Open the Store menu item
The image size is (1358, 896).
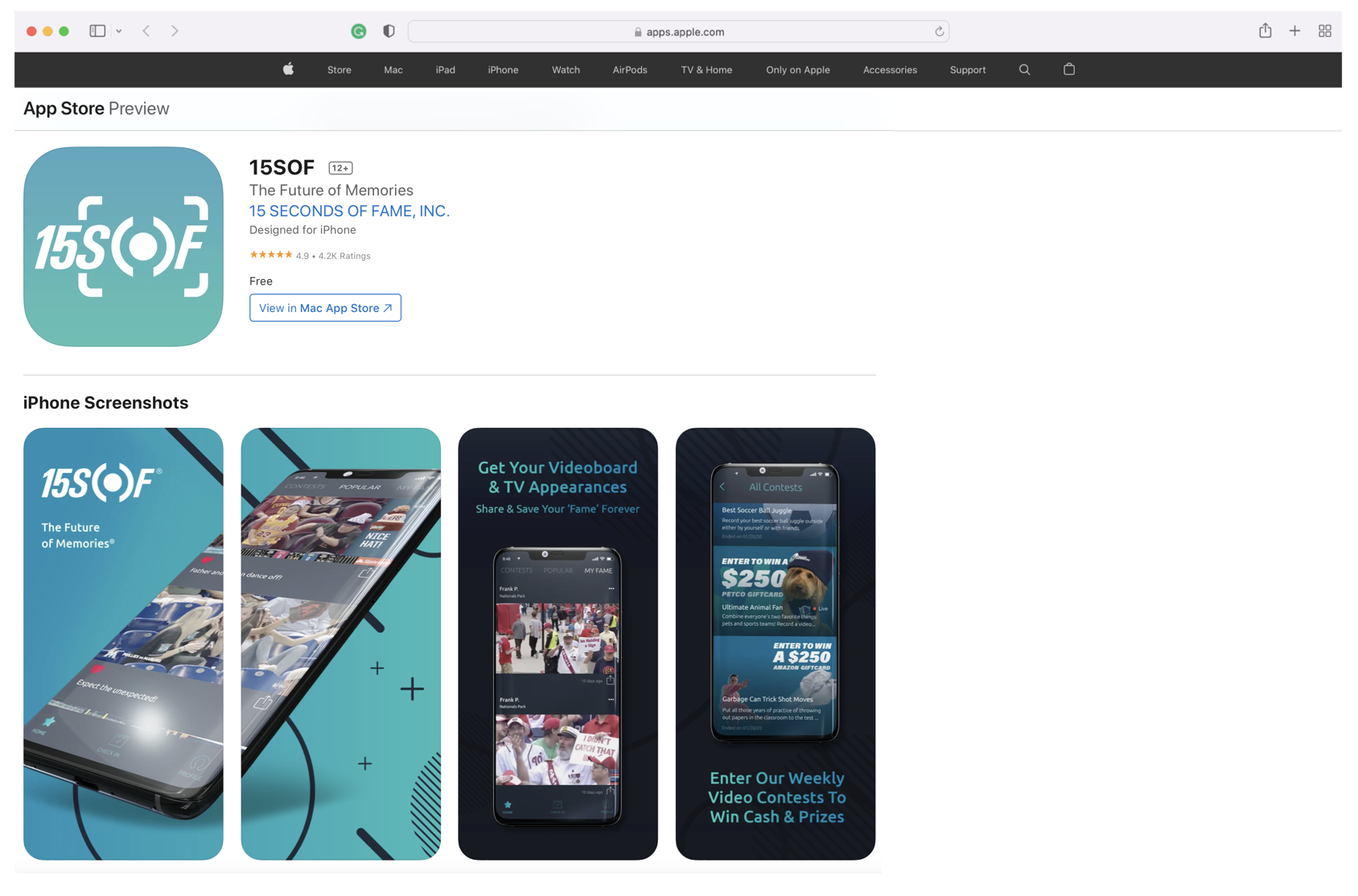(339, 70)
